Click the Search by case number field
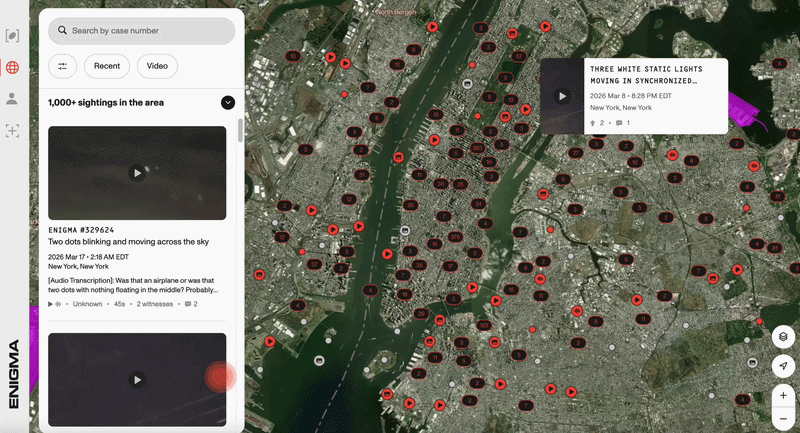The width and height of the screenshot is (800, 433). (x=141, y=31)
